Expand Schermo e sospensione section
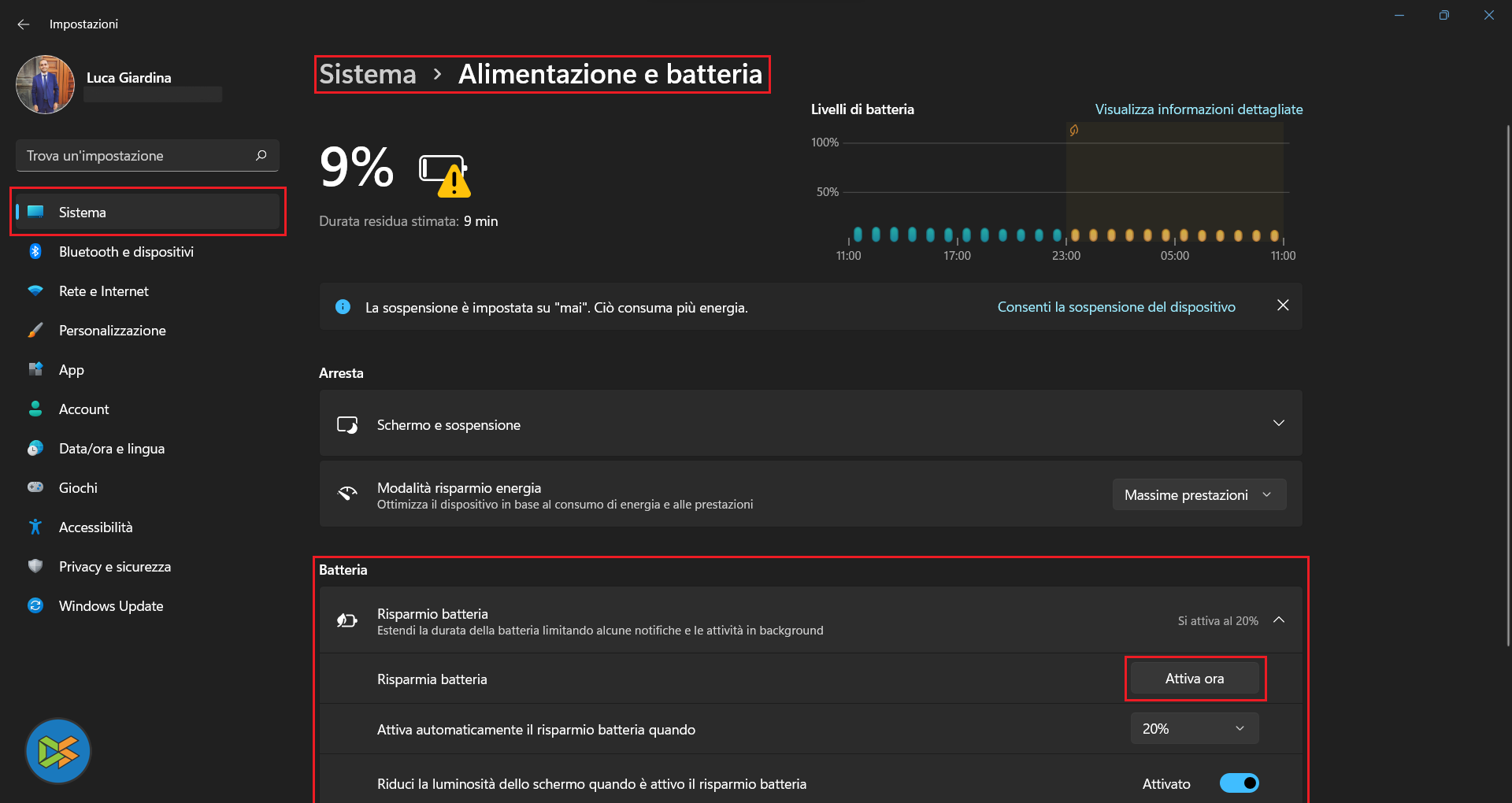 tap(1278, 424)
